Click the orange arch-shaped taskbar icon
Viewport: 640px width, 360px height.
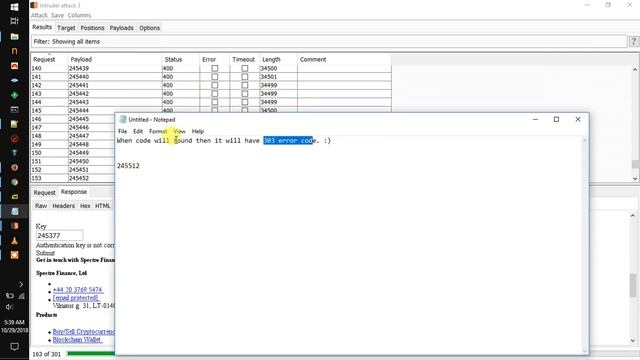point(14,51)
